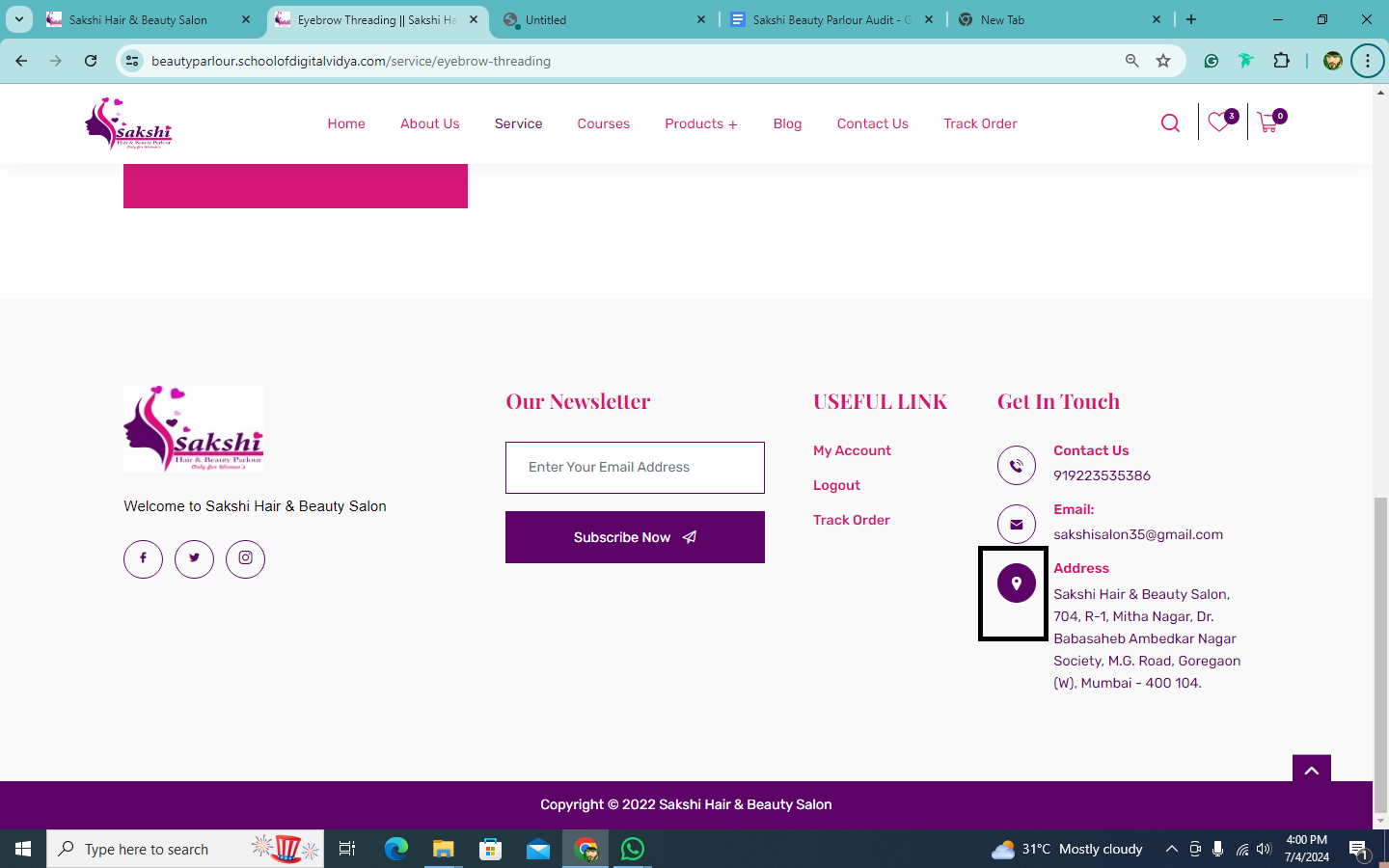Open the Instagram icon in footer
Screen dimensions: 1389x868
pos(245,558)
